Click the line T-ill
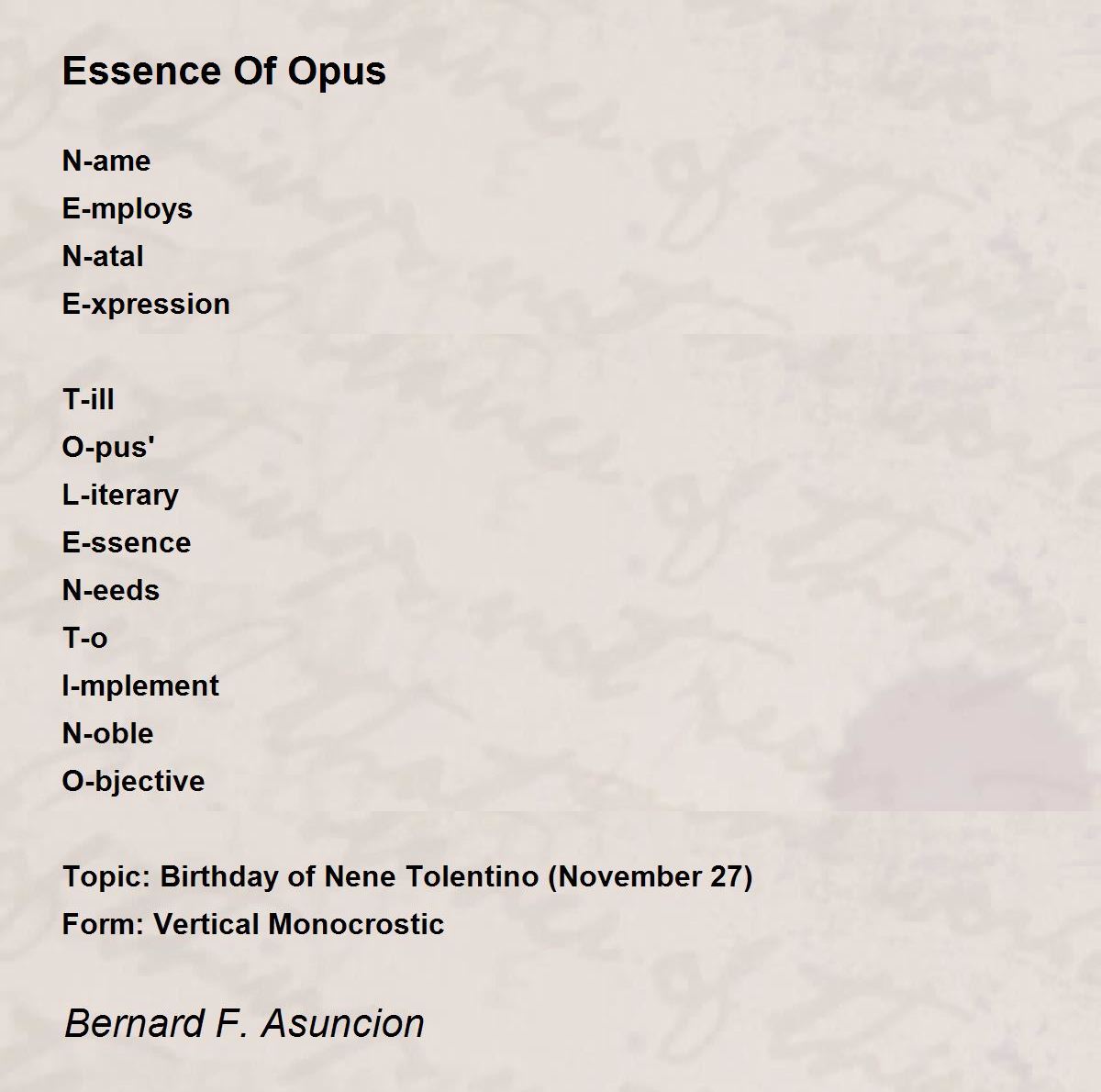 (88, 399)
